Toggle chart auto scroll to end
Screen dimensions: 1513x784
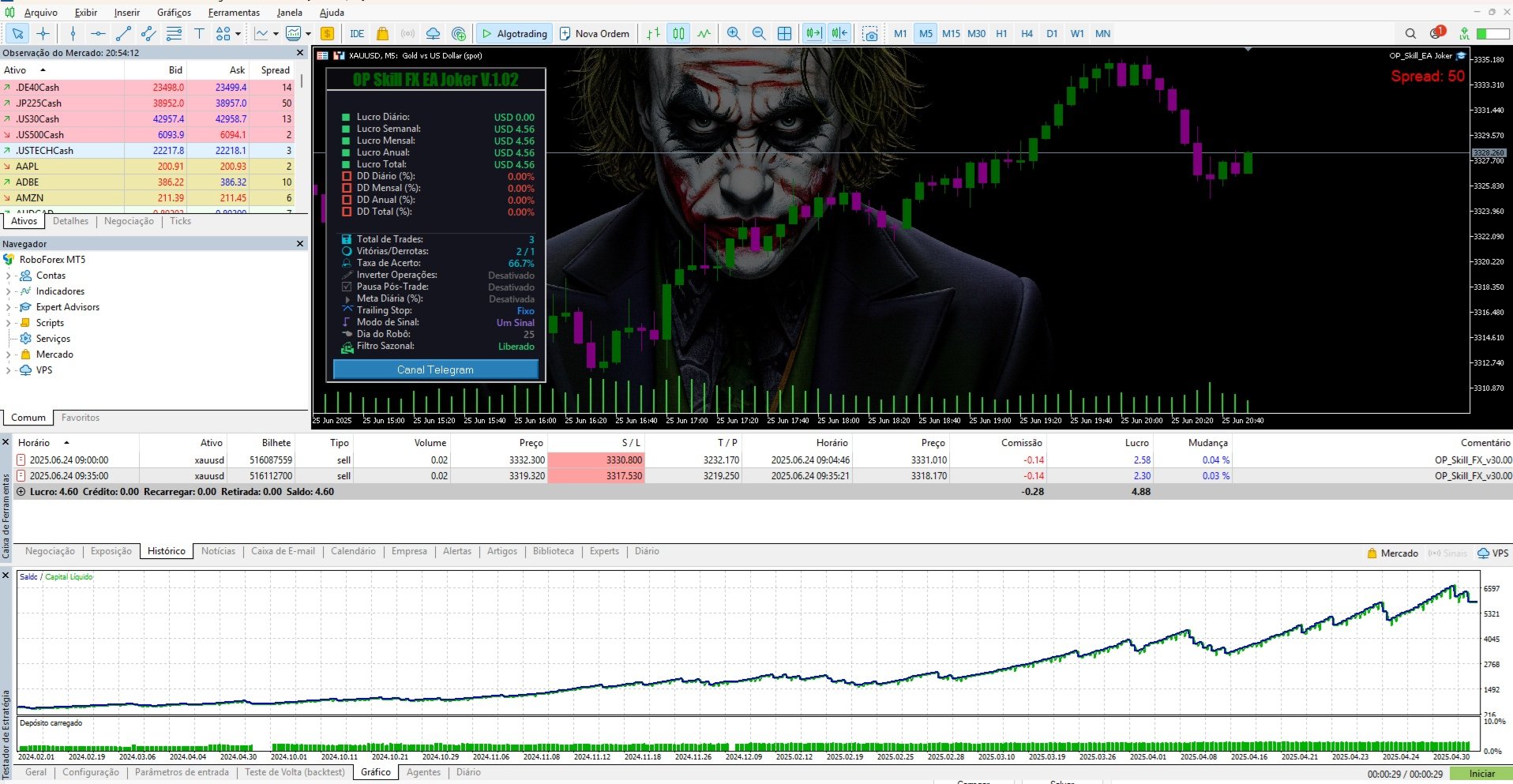813,33
